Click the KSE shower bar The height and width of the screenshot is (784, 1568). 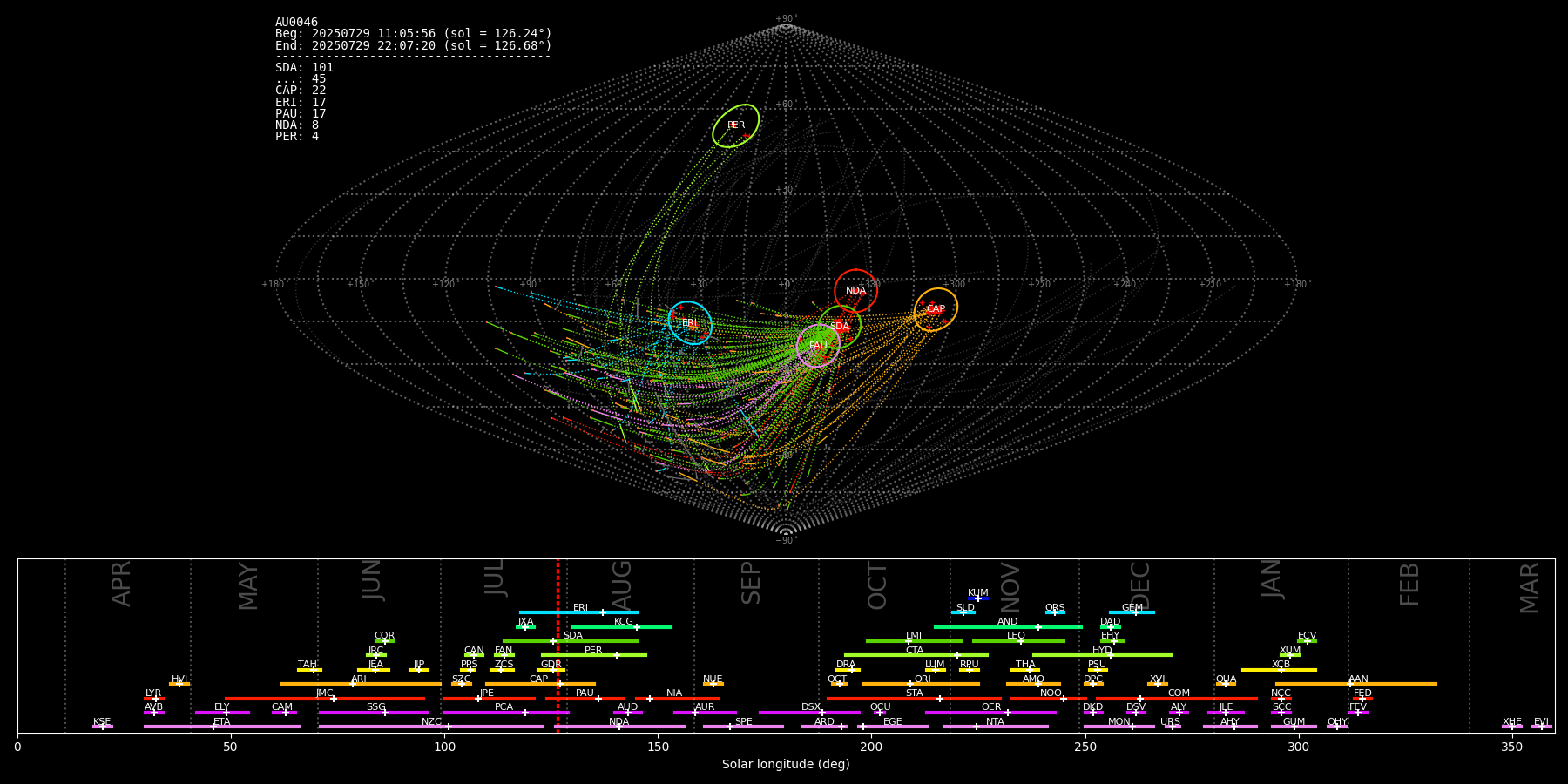click(103, 727)
